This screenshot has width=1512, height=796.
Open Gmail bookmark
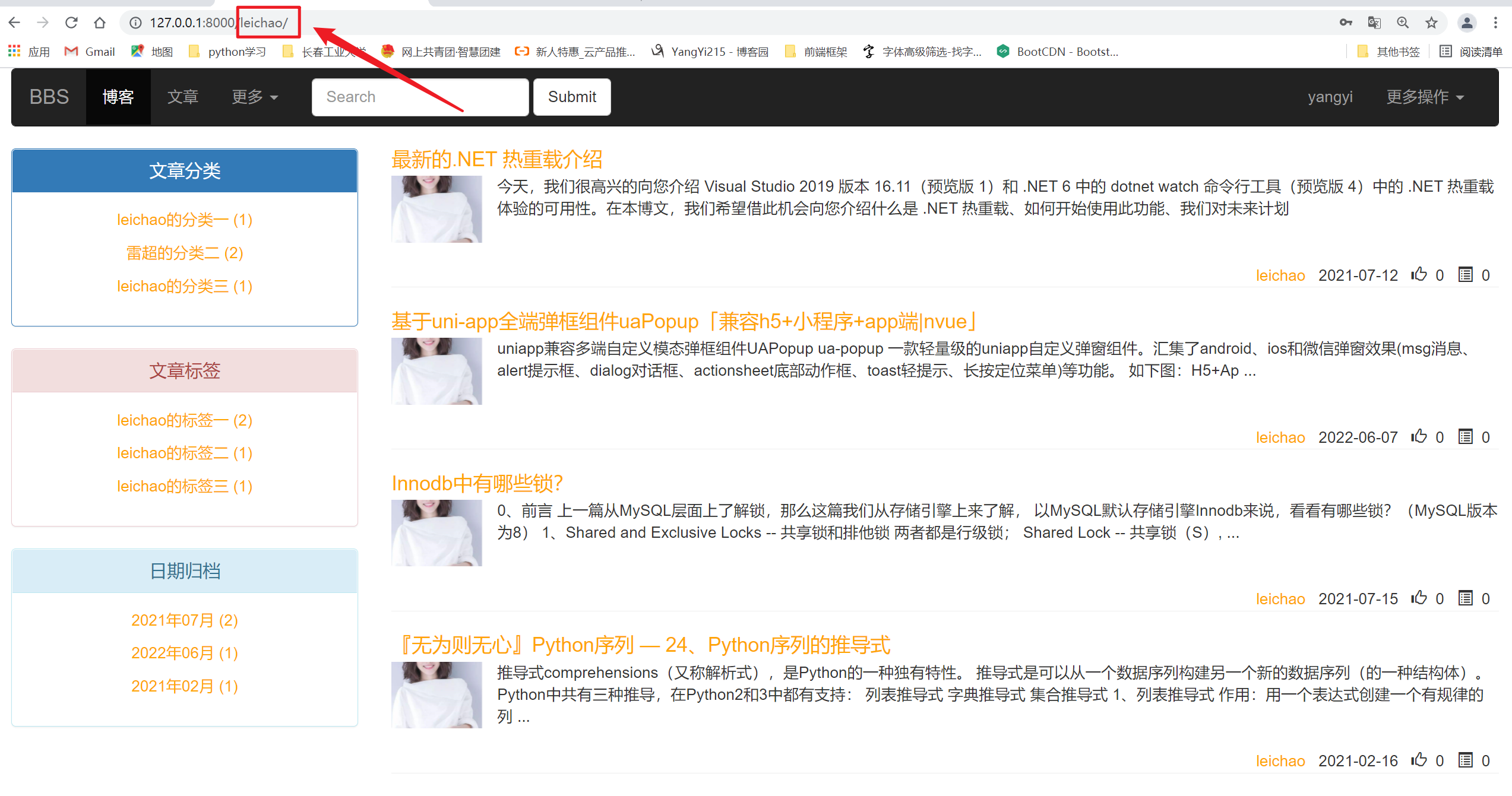(x=90, y=52)
